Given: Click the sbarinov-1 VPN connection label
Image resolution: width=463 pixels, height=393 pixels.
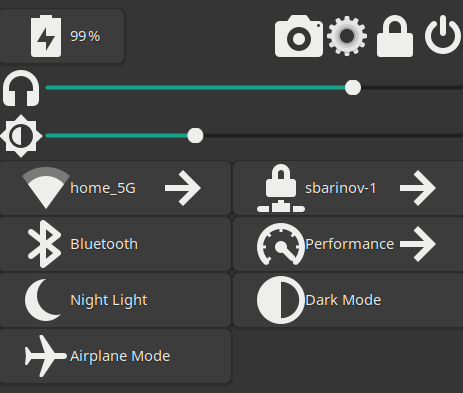Looking at the screenshot, I should [340, 188].
